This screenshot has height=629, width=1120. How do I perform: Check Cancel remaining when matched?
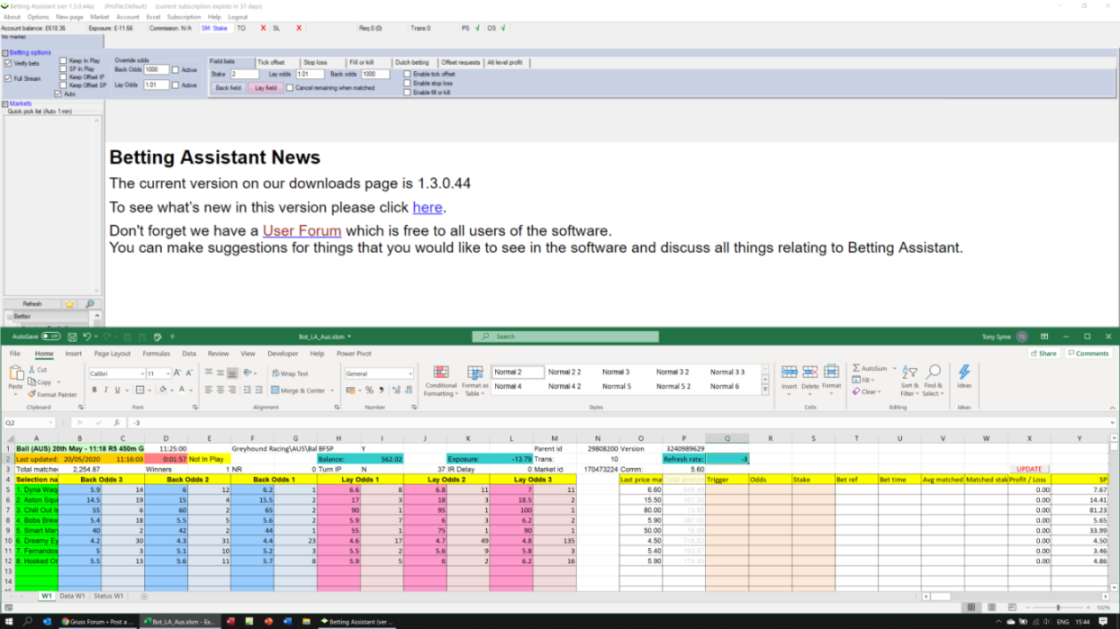289,88
